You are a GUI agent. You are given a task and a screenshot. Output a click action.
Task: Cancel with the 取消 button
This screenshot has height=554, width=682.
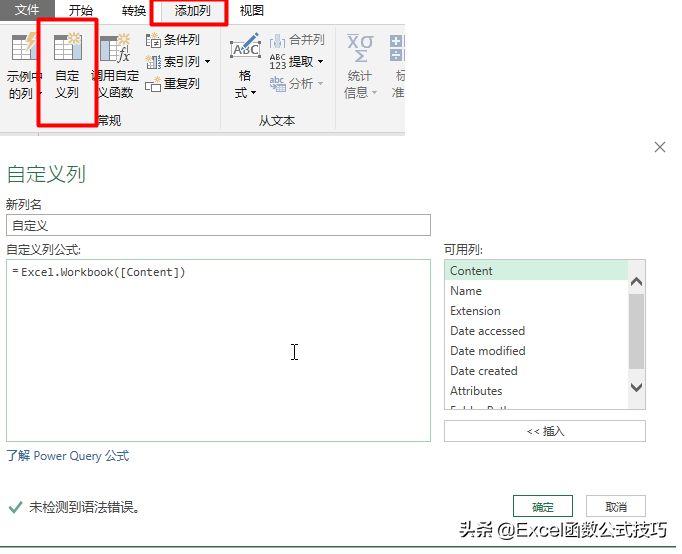pyautogui.click(x=615, y=507)
